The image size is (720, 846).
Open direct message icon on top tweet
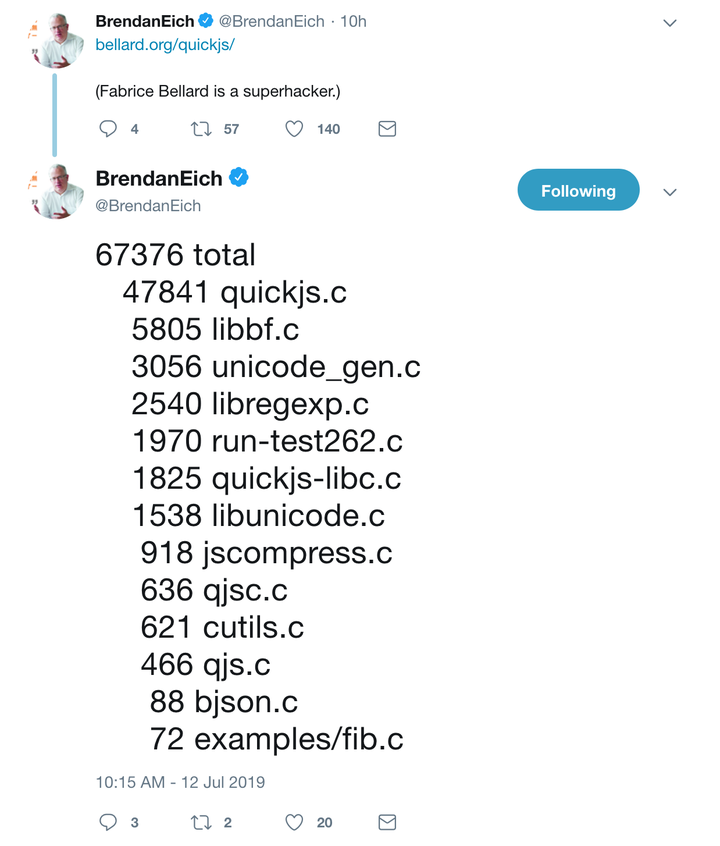pyautogui.click(x=387, y=128)
